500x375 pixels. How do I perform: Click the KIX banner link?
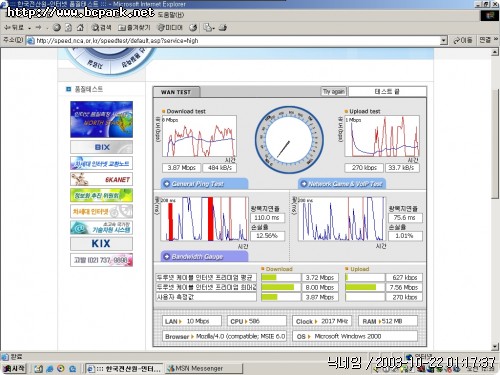tap(101, 244)
